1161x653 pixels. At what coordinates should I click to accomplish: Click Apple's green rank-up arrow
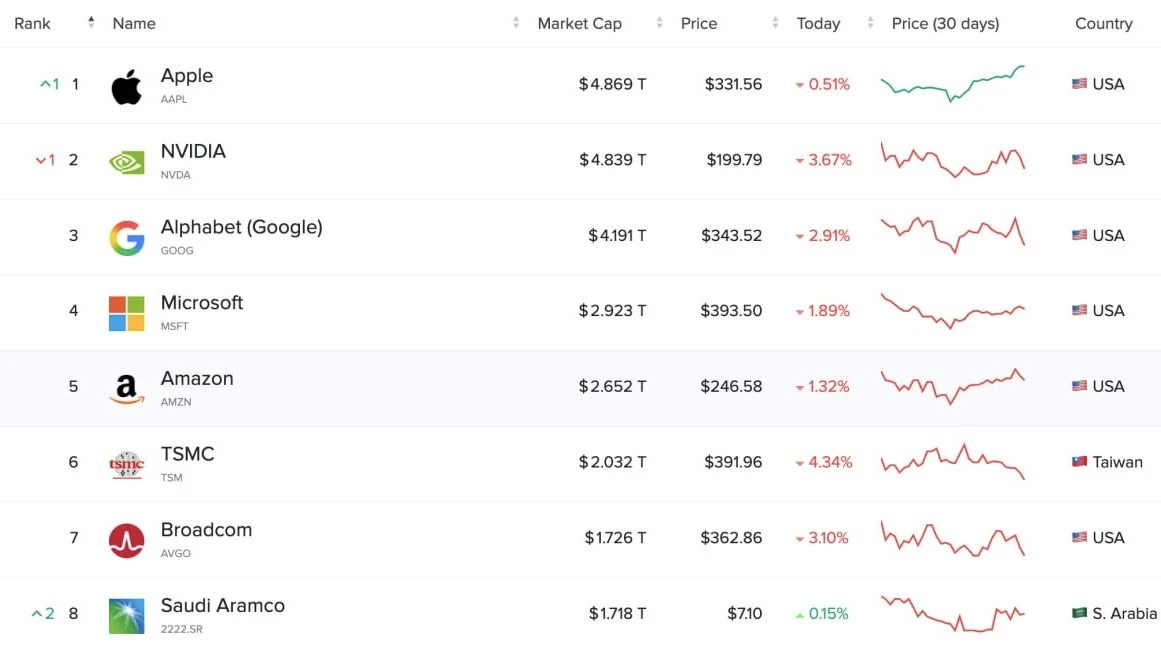pos(45,84)
